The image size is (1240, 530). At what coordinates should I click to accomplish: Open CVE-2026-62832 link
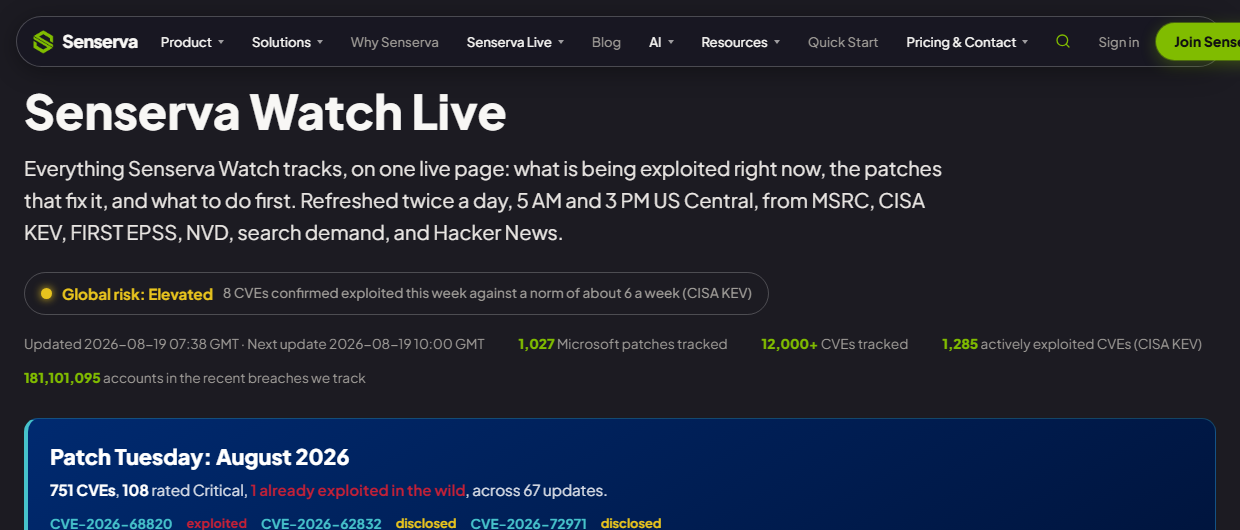click(x=321, y=523)
